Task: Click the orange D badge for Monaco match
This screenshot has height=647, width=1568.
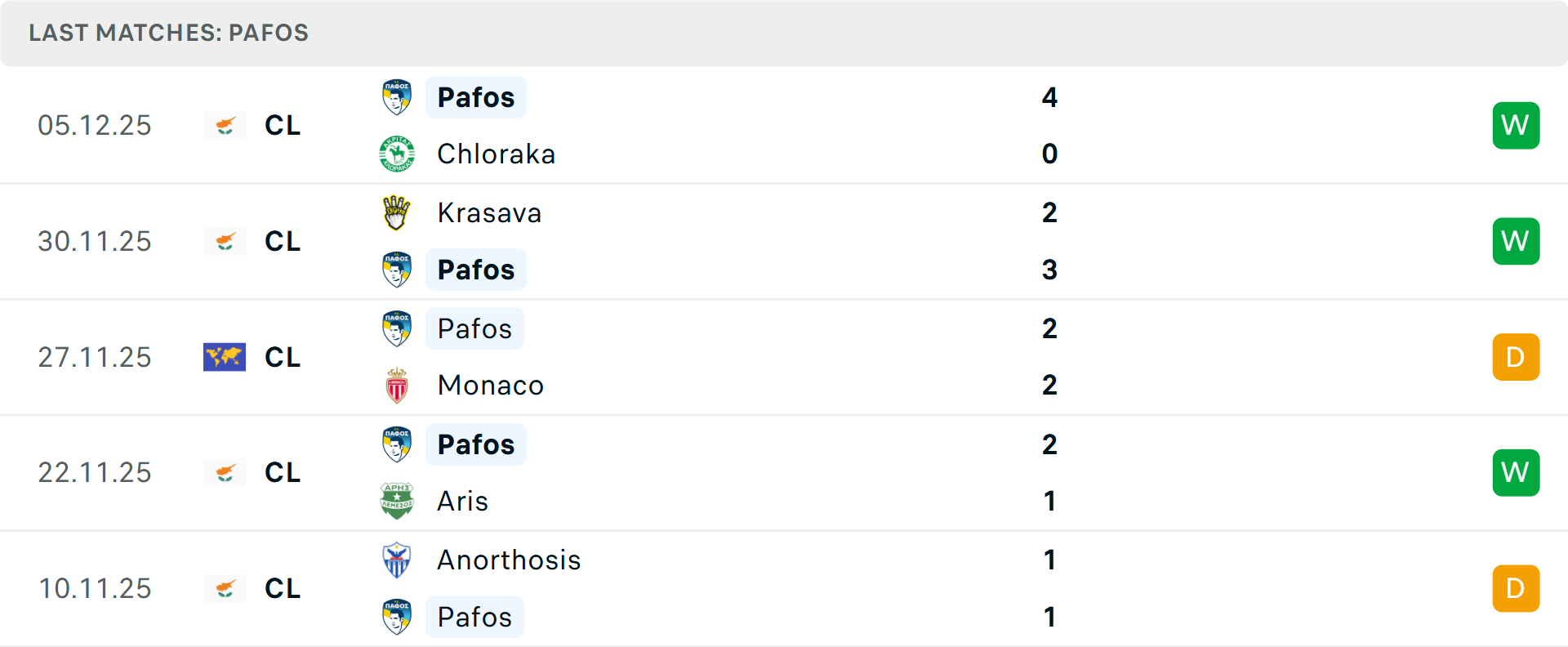Action: (x=1516, y=357)
